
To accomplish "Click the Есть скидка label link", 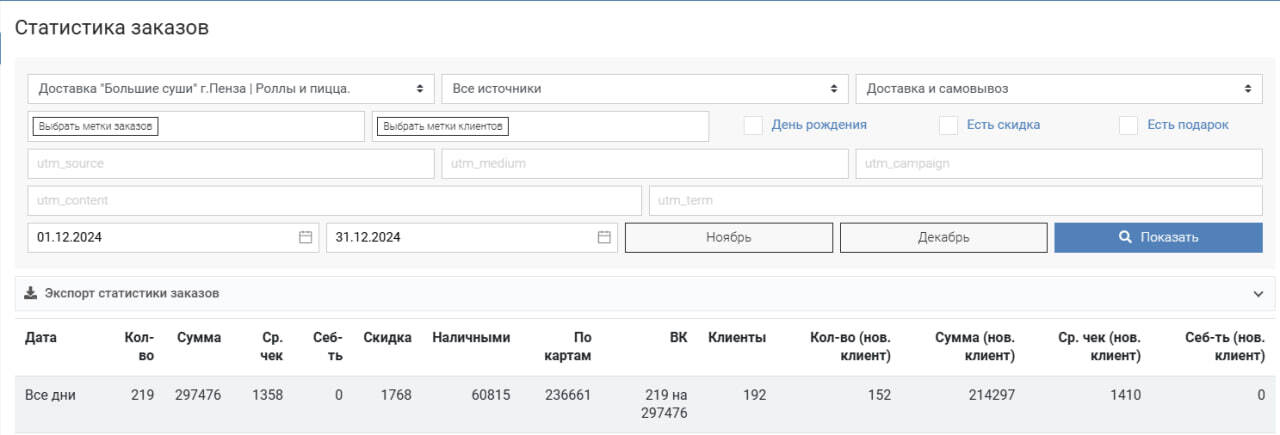I will [1003, 125].
